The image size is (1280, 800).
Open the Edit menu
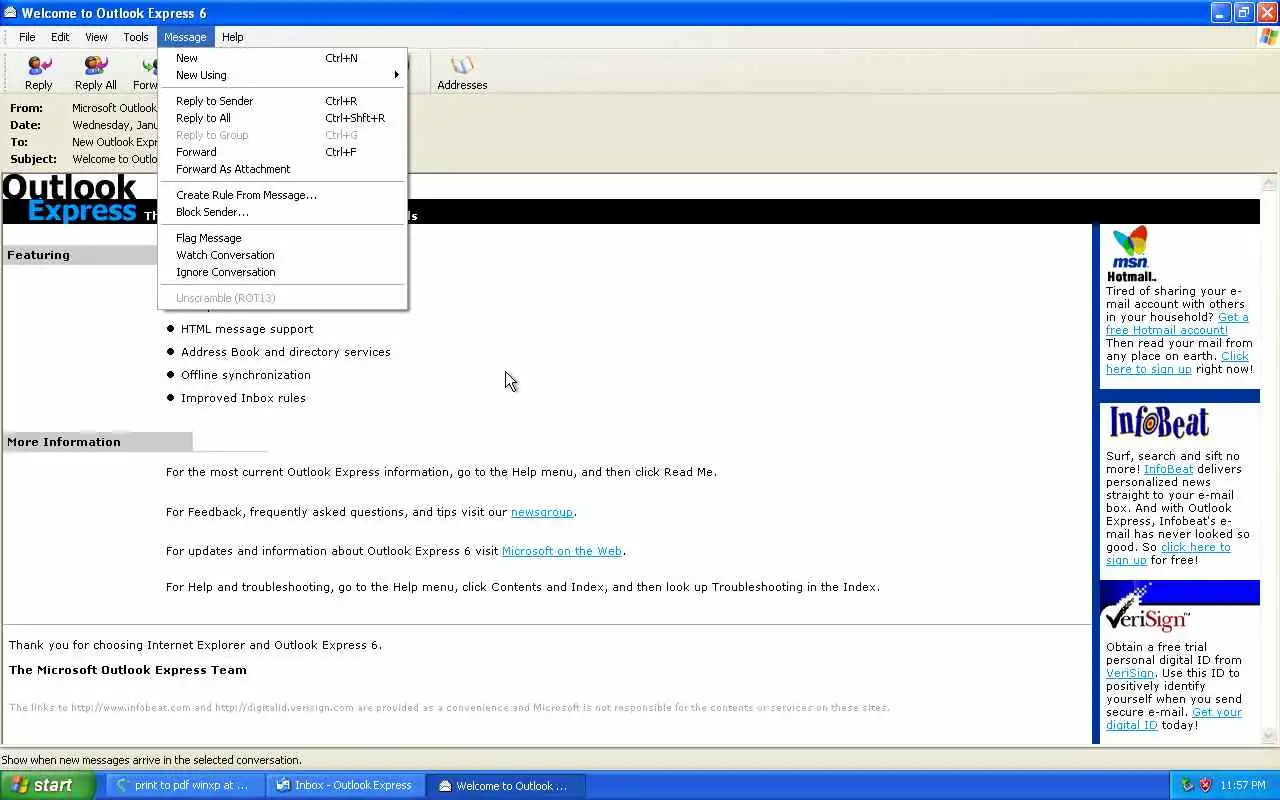tap(60, 37)
